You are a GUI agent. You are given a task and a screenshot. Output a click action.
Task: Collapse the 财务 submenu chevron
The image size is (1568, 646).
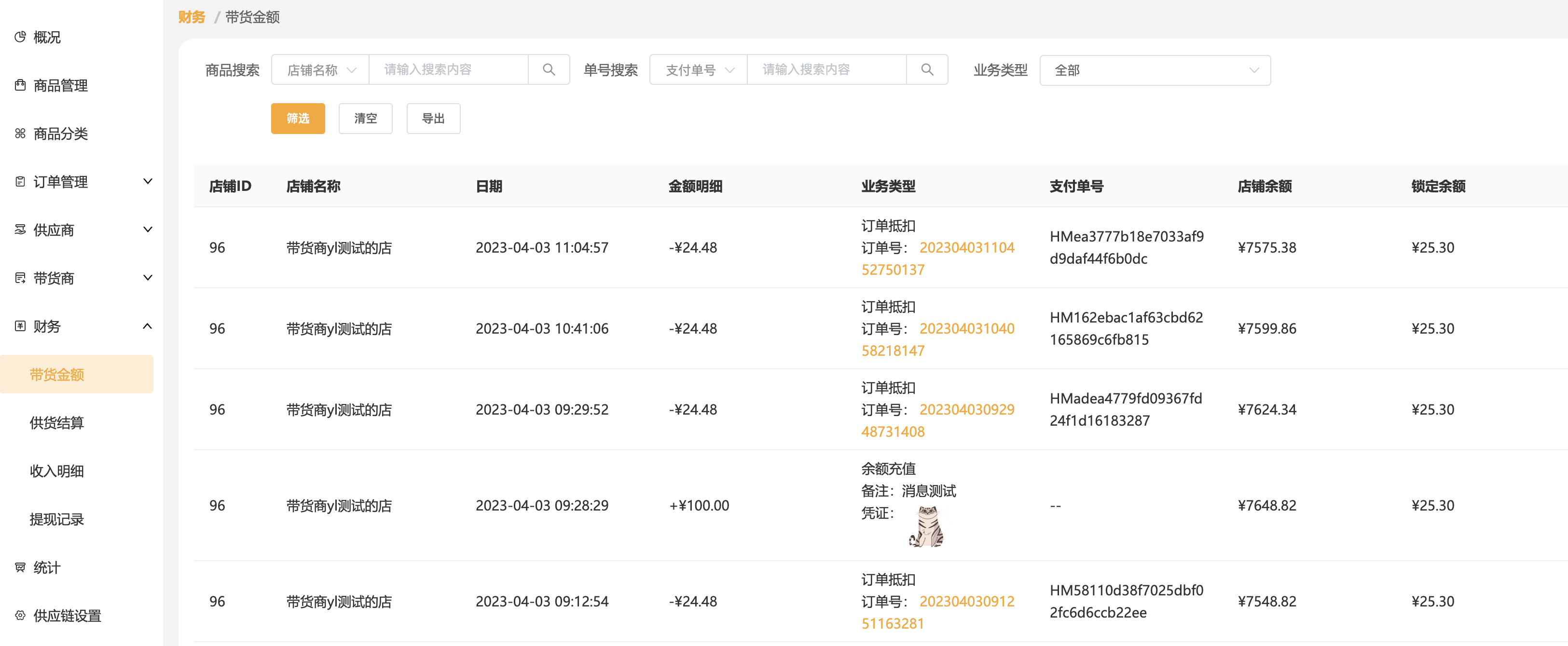coord(147,326)
